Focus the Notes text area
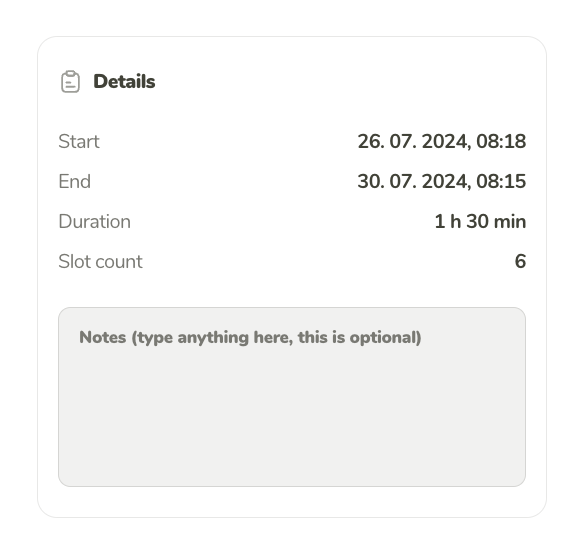The height and width of the screenshot is (554, 585). coord(292,397)
